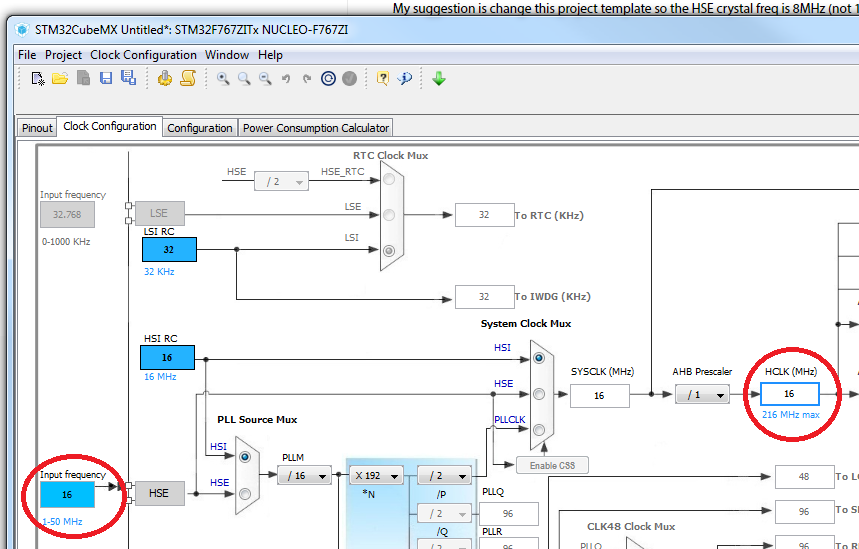Click the HCLK (MHz) field
The width and height of the screenshot is (859, 549).
pyautogui.click(x=789, y=394)
